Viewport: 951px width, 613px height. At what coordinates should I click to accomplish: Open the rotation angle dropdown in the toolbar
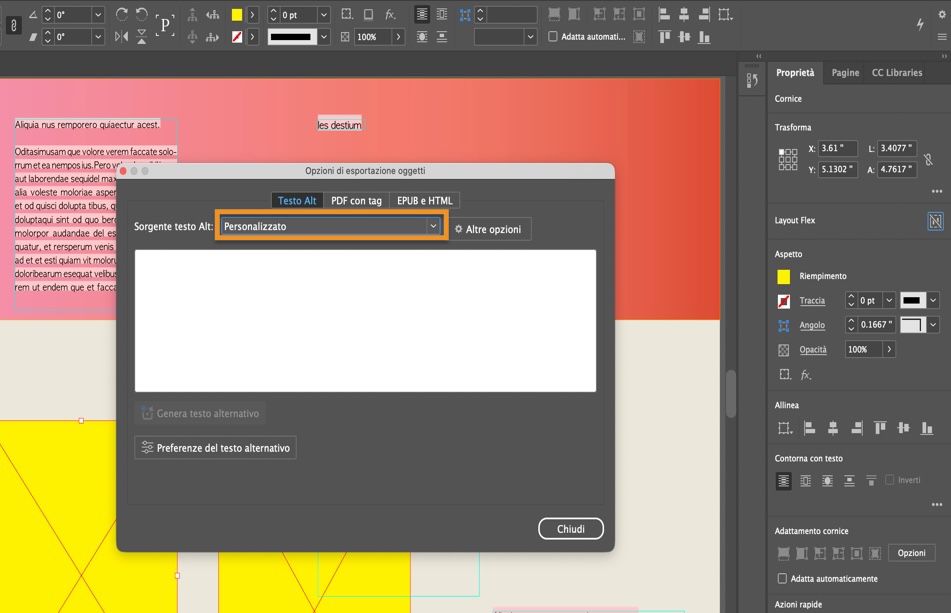[x=98, y=15]
